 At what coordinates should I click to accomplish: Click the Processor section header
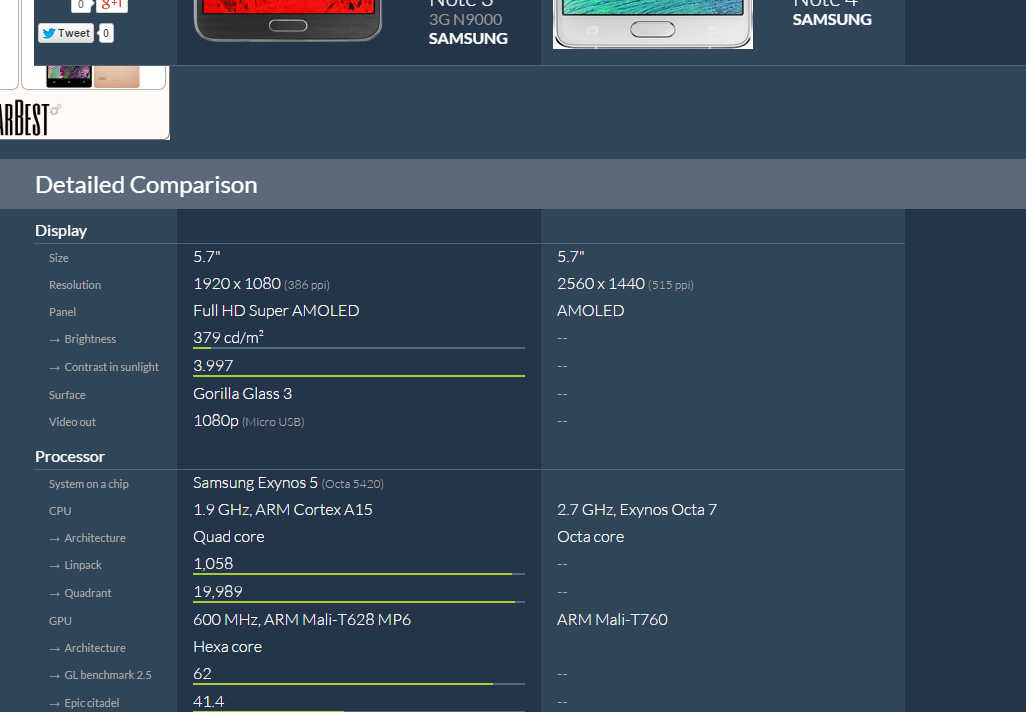click(x=70, y=456)
